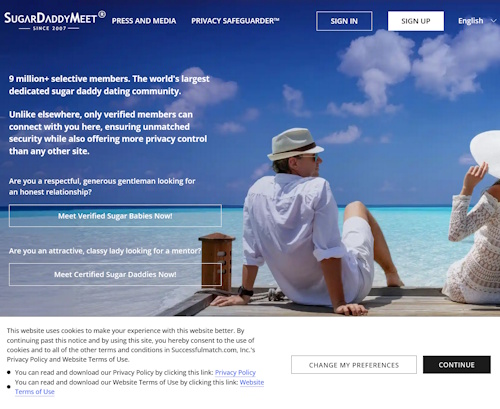Accept cookies with the Continue button
This screenshot has width=500, height=409.
[x=457, y=365]
